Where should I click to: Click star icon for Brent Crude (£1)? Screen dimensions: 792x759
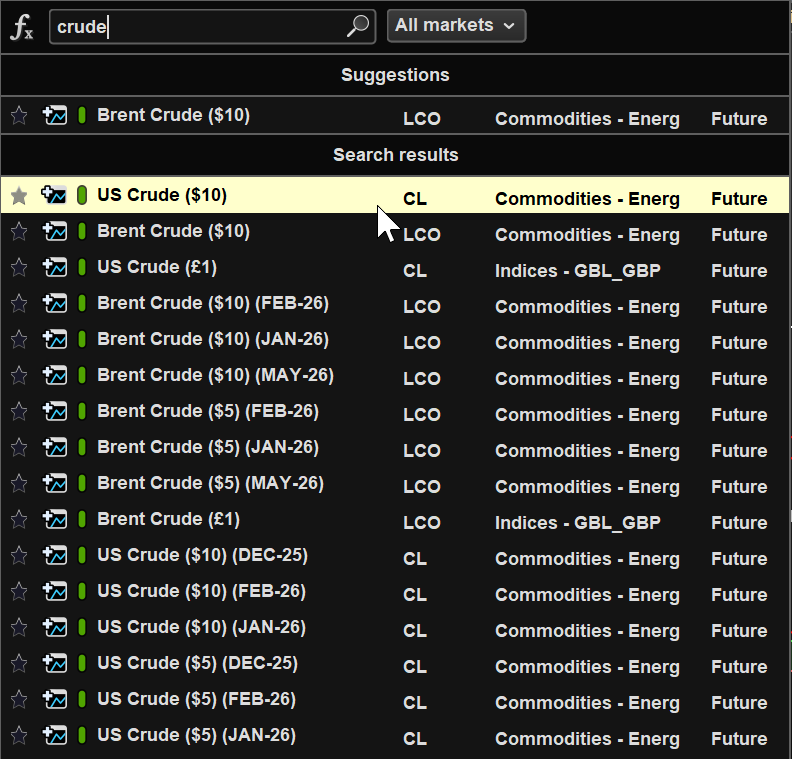19,519
